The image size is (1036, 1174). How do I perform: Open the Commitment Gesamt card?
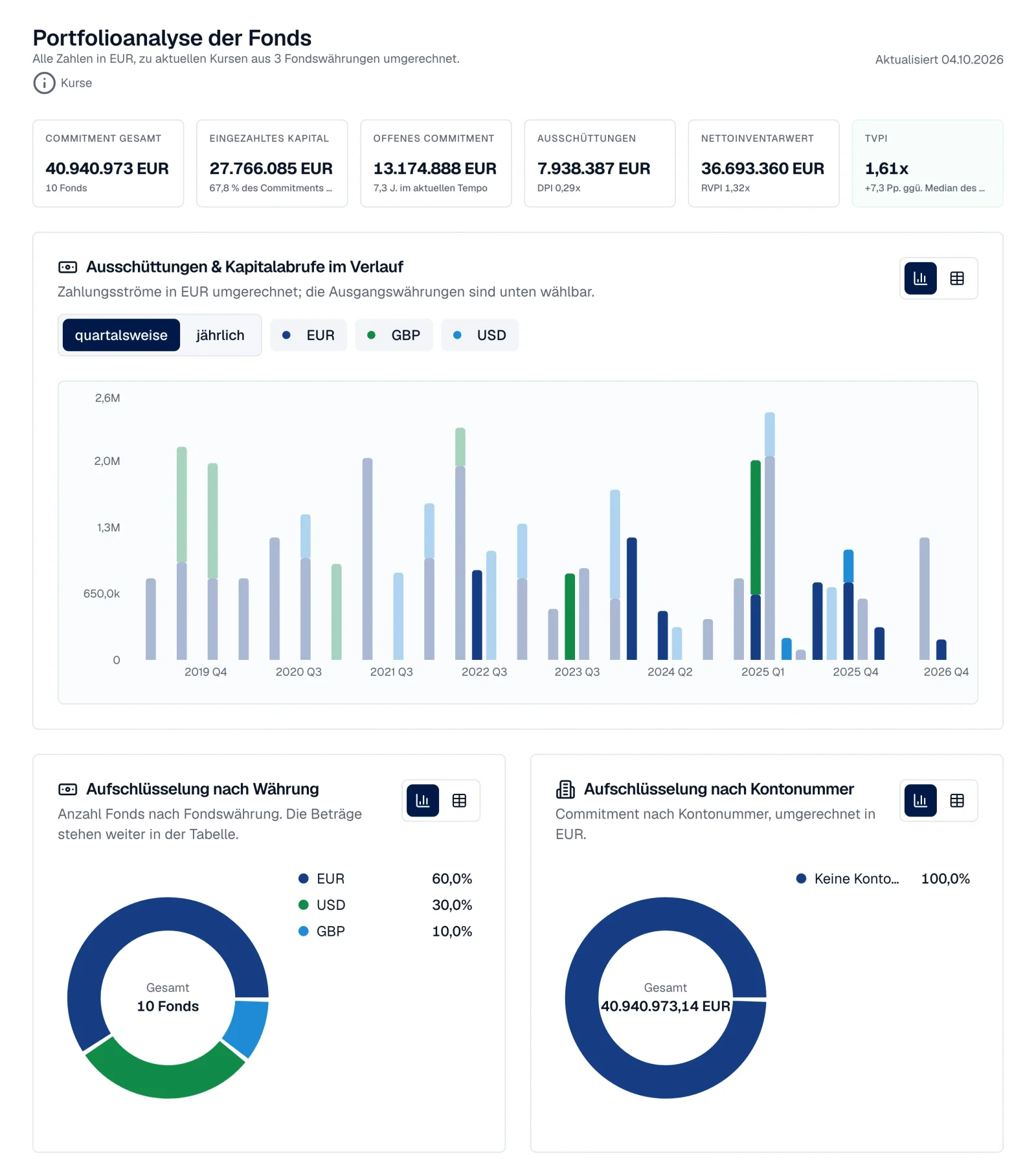pos(108,163)
